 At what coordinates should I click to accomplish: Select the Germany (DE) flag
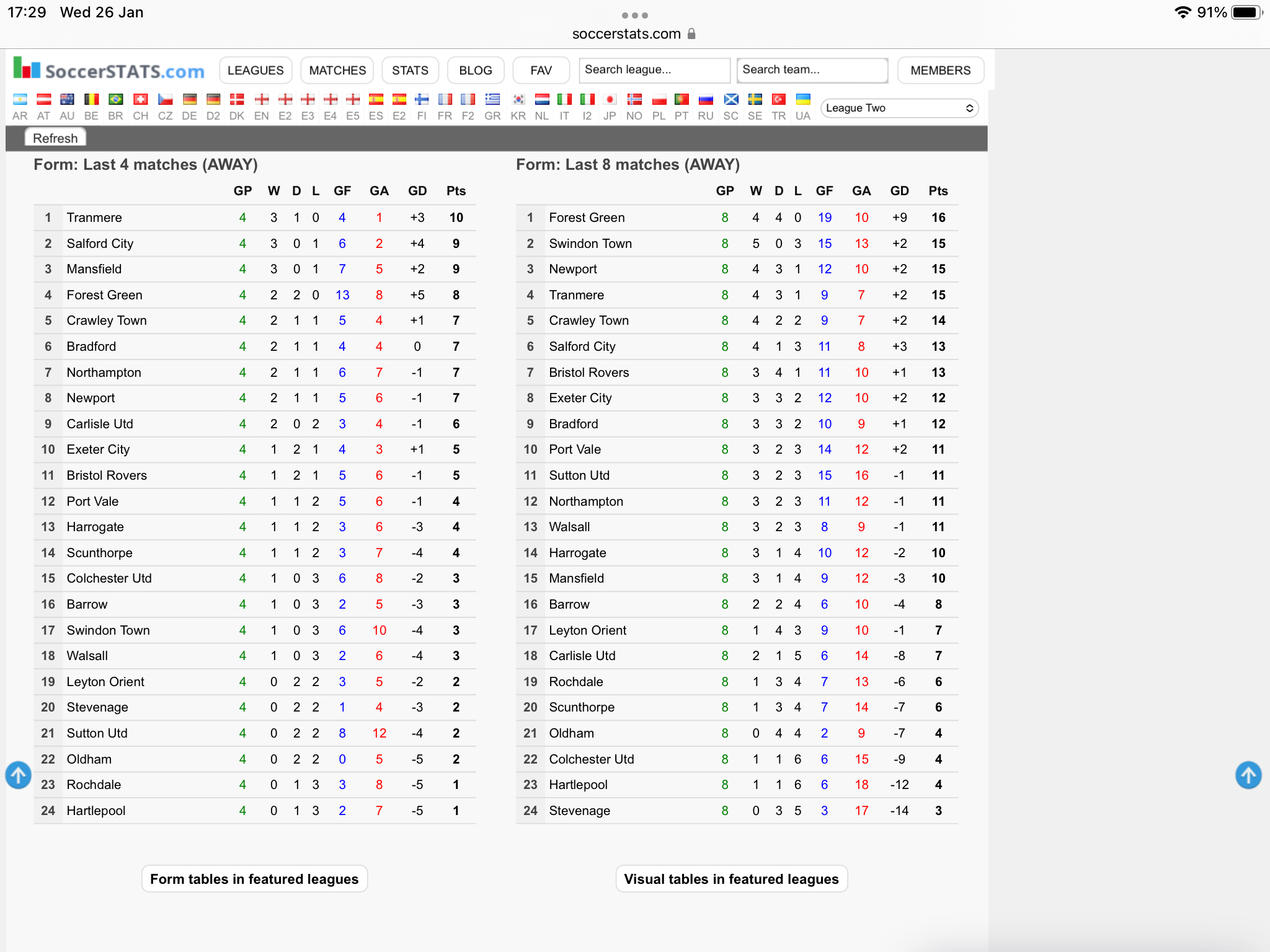coord(189,99)
